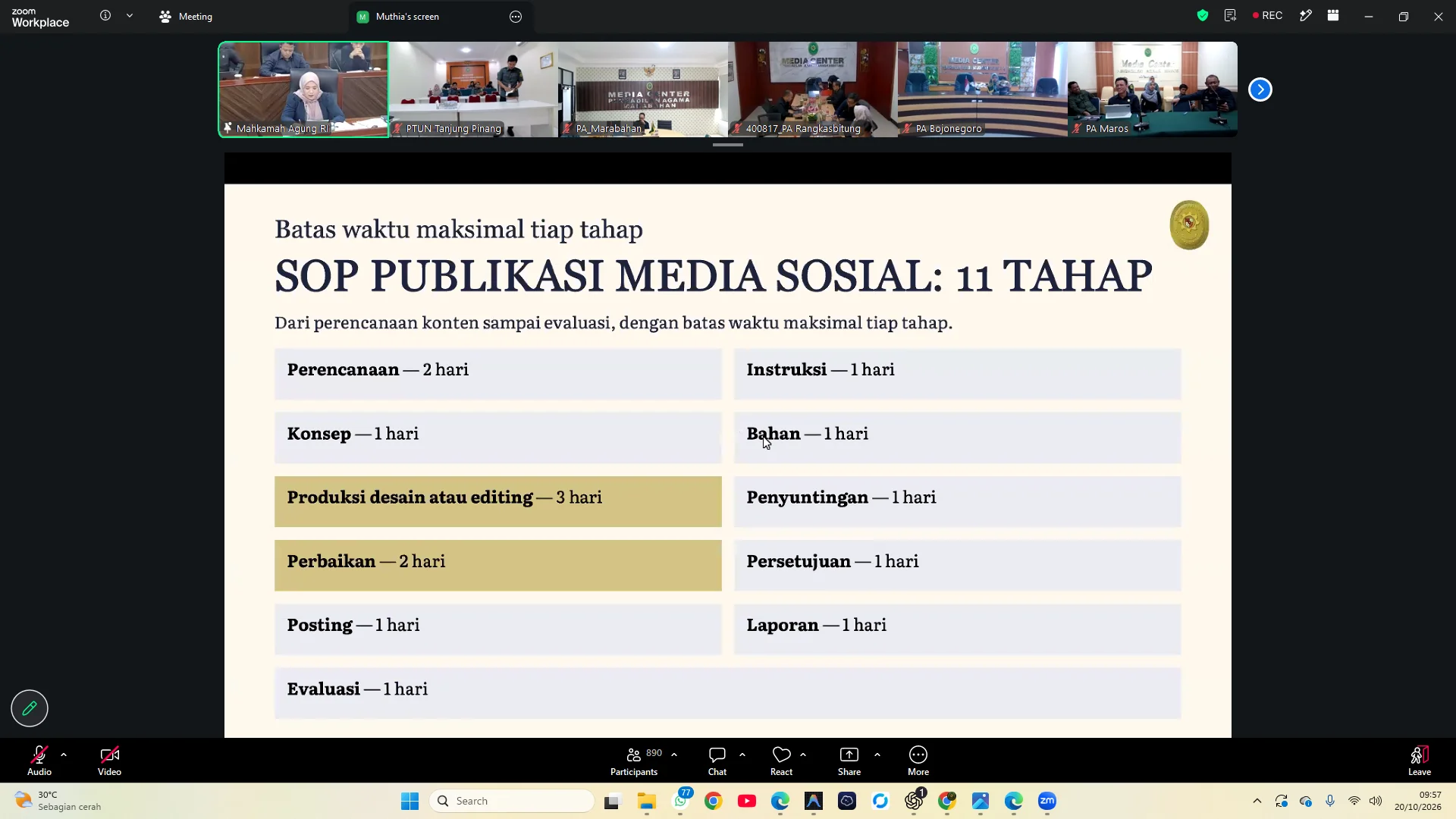Click the Leave meeting button
This screenshot has width=1456, height=819.
[1420, 761]
